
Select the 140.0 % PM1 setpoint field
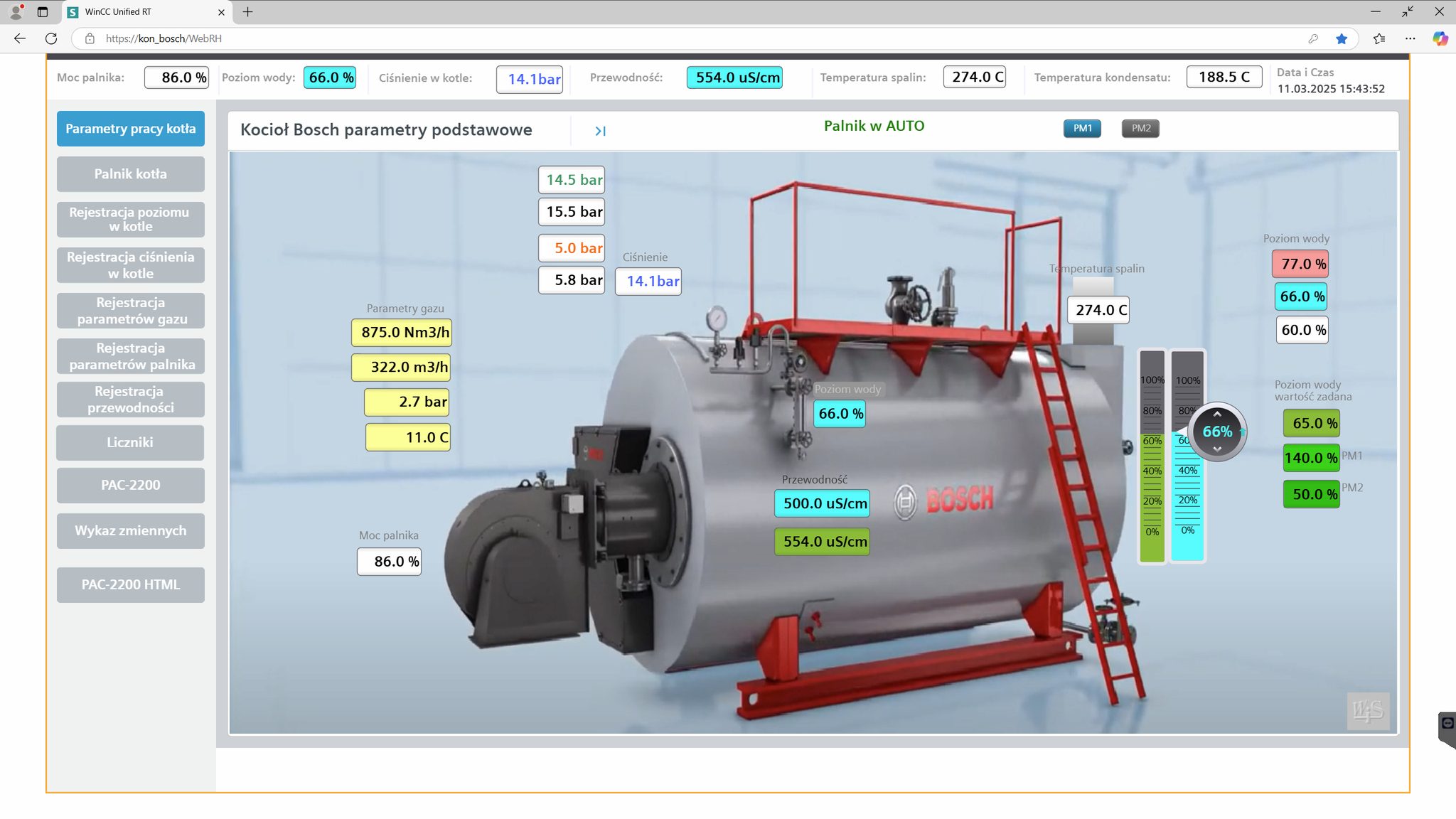point(1312,459)
